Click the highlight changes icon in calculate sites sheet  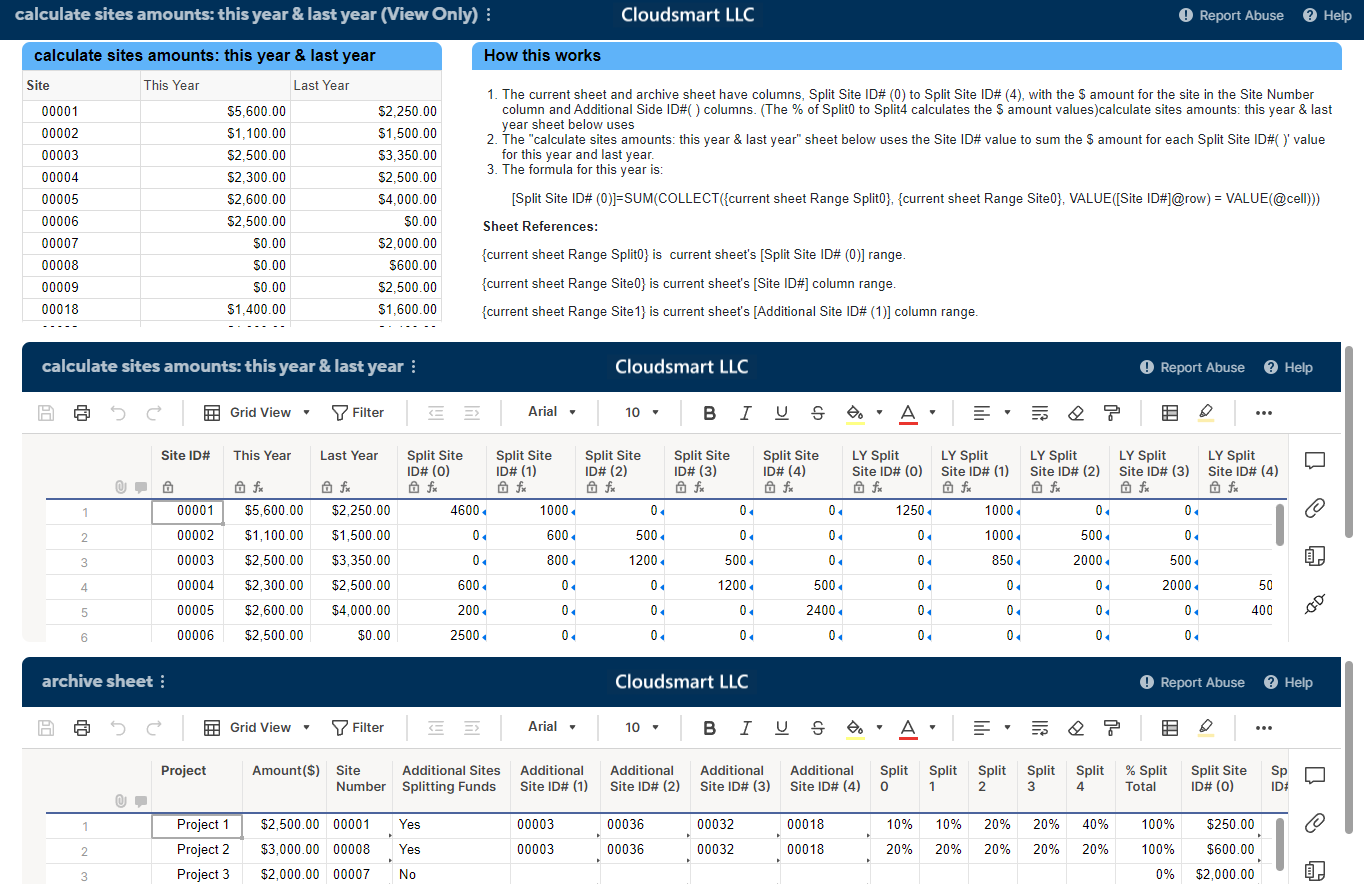(x=1206, y=413)
